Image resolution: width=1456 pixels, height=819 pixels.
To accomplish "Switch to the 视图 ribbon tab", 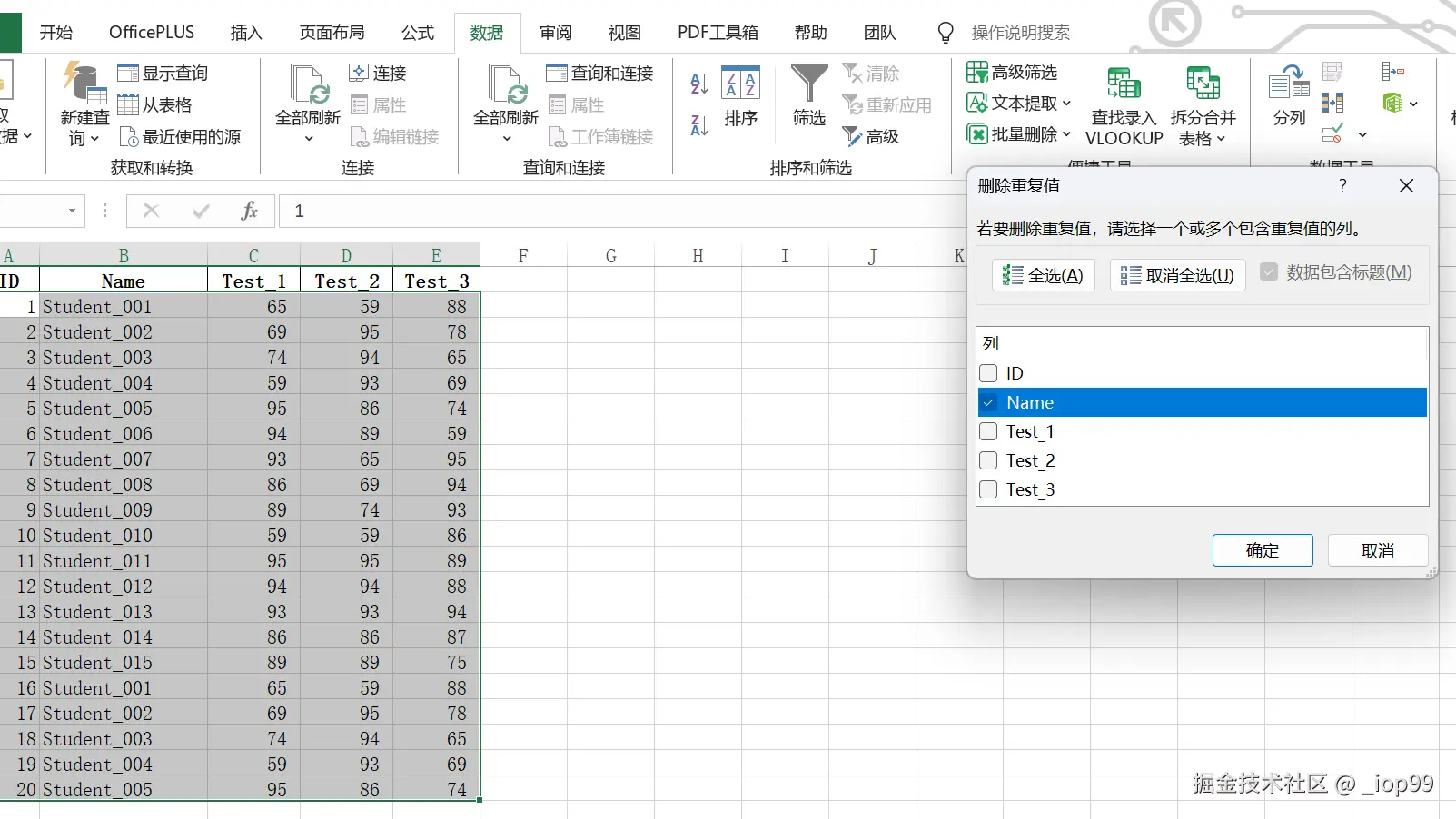I will point(623,32).
